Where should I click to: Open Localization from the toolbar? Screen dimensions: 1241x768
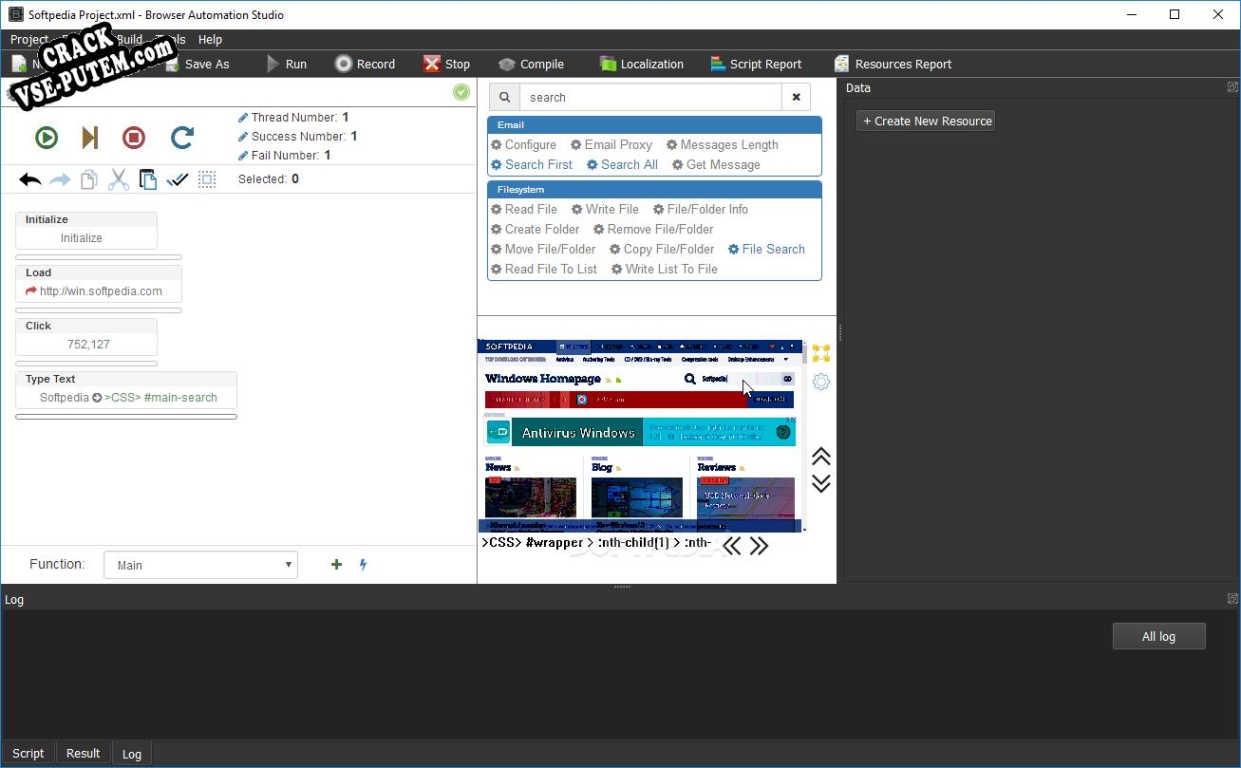tap(642, 64)
